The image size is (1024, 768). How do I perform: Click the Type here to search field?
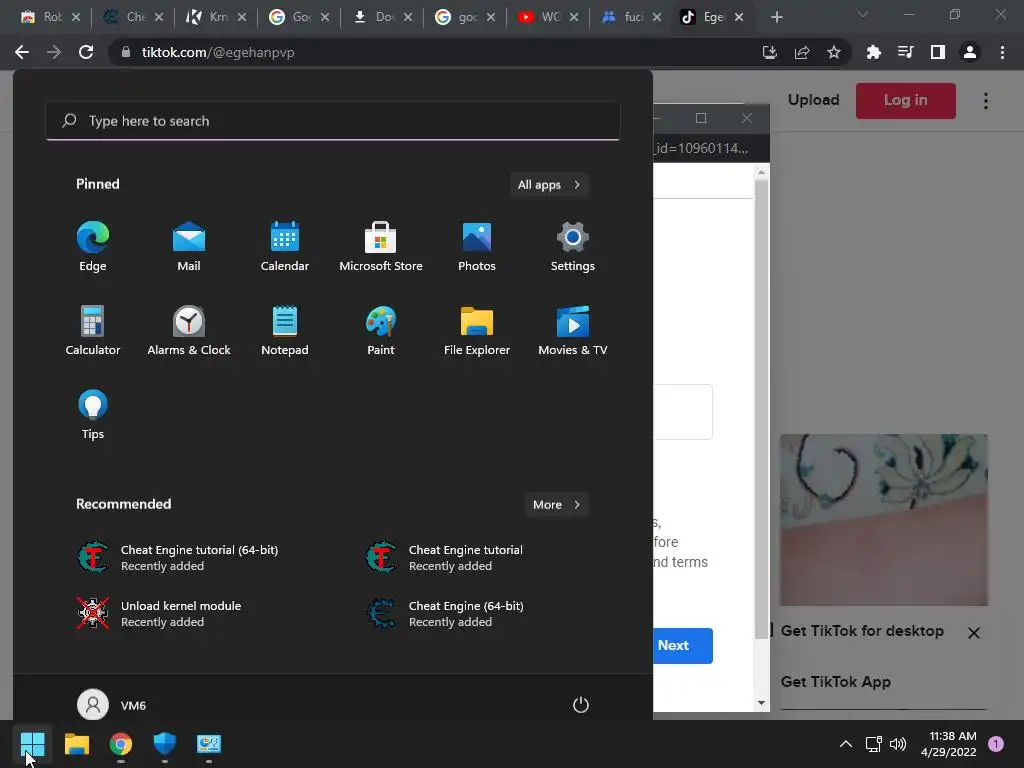pos(332,121)
